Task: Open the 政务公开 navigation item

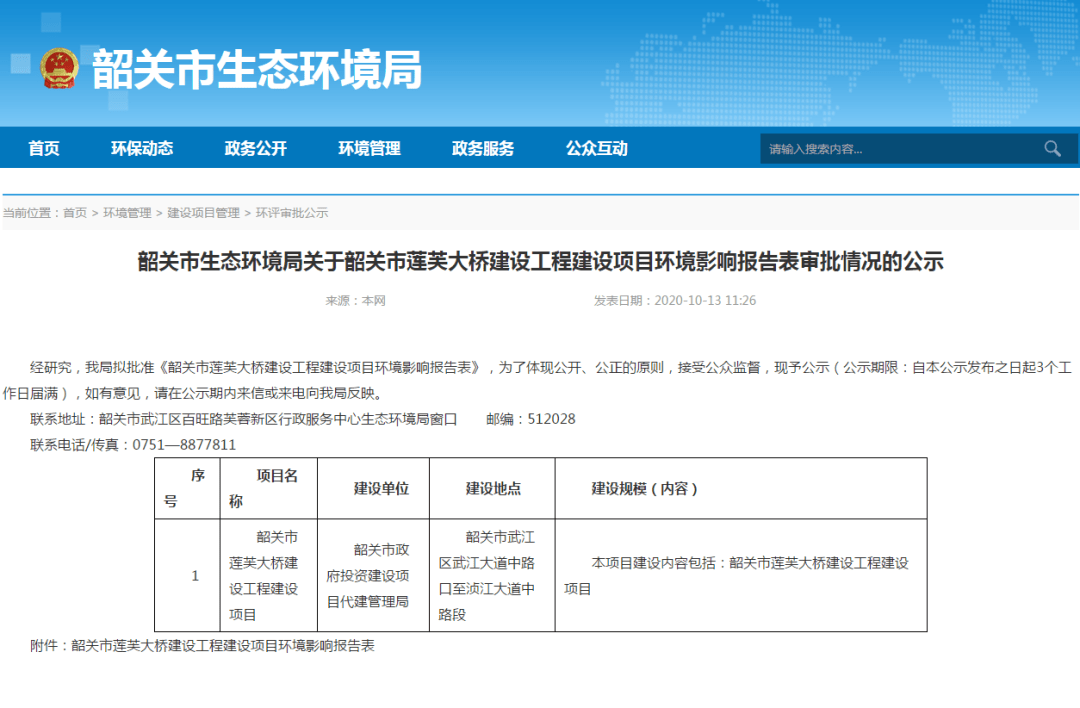Action: click(256, 148)
